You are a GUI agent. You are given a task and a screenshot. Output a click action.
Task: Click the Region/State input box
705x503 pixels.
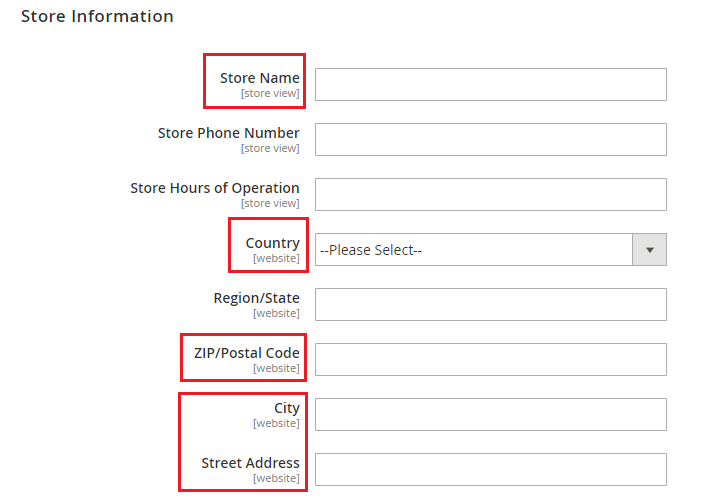point(490,305)
